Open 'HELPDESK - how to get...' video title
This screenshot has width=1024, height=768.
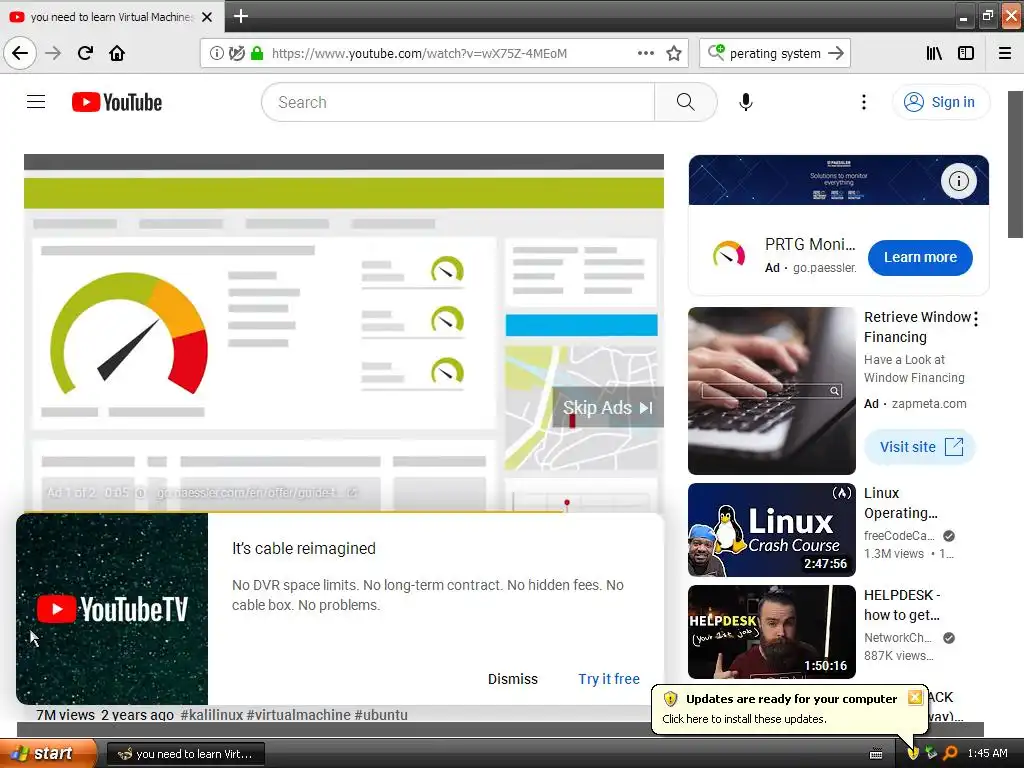click(x=902, y=605)
